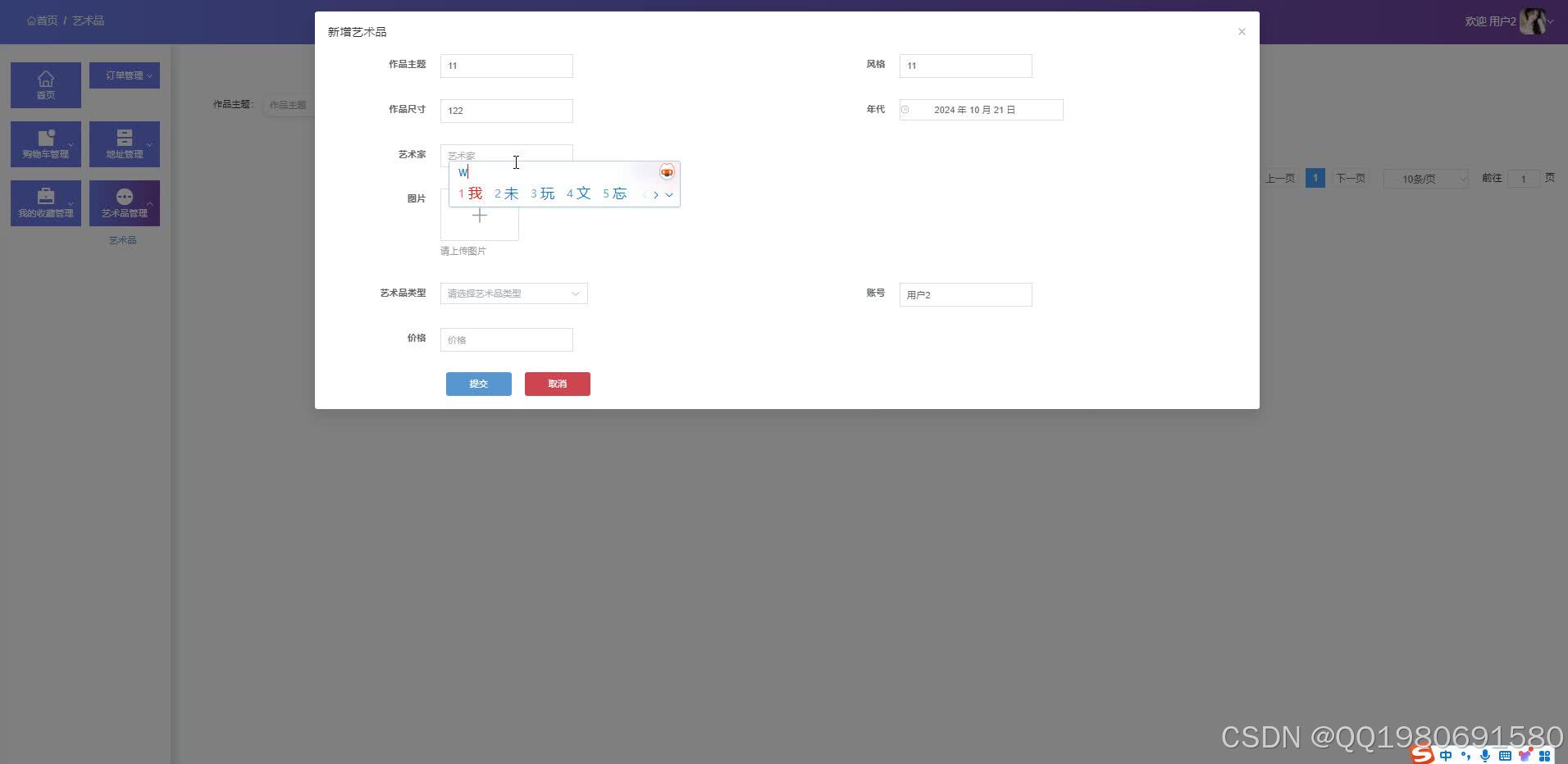
Task: Toggle the 中 Chinese/English input mode
Action: [x=1446, y=755]
